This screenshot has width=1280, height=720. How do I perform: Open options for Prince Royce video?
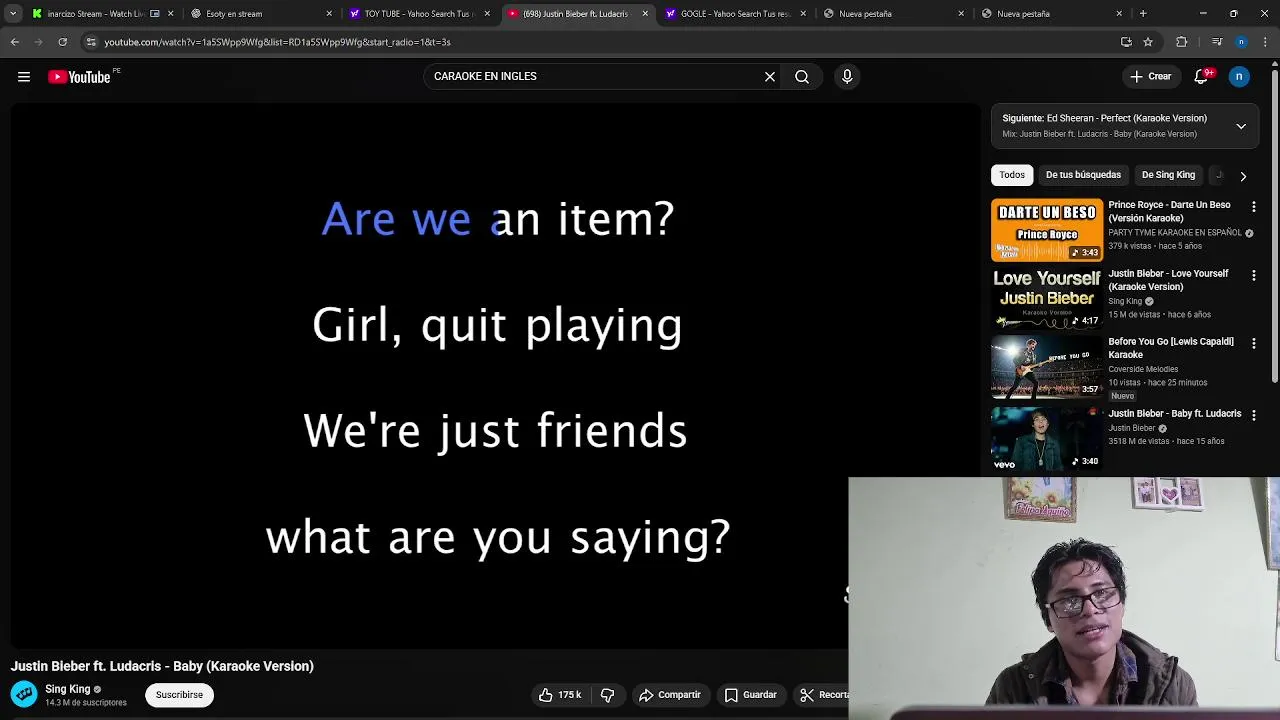(x=1254, y=206)
